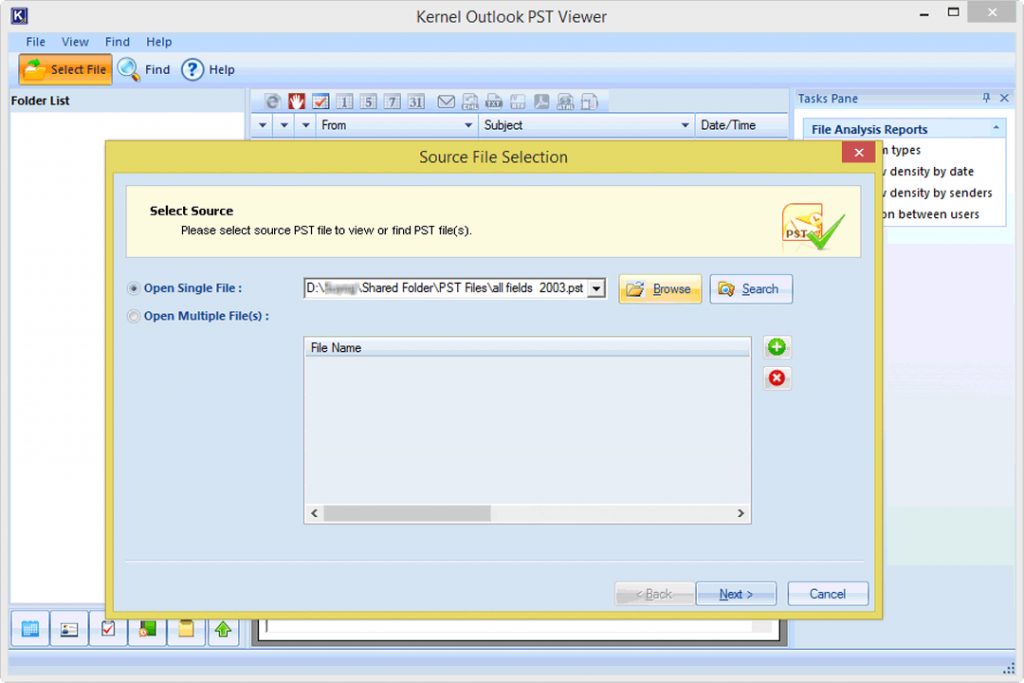This screenshot has width=1024, height=683.
Task: Open the File menu
Action: coord(35,42)
